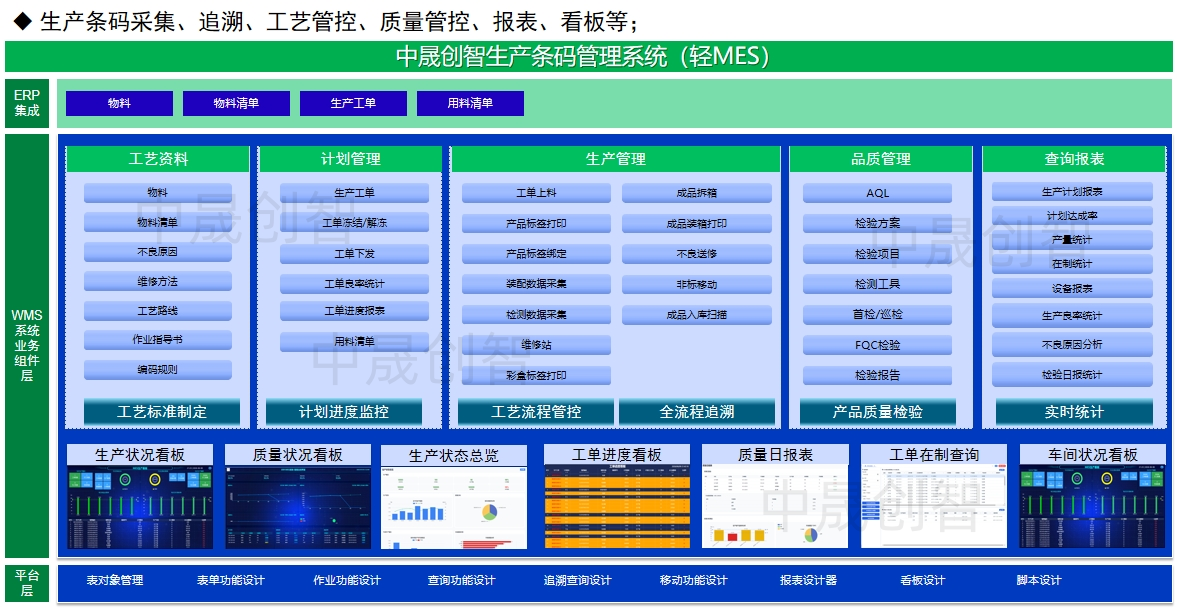Image resolution: width=1177 pixels, height=608 pixels.
Task: Click 工单进度报表 item
Action: 354,311
